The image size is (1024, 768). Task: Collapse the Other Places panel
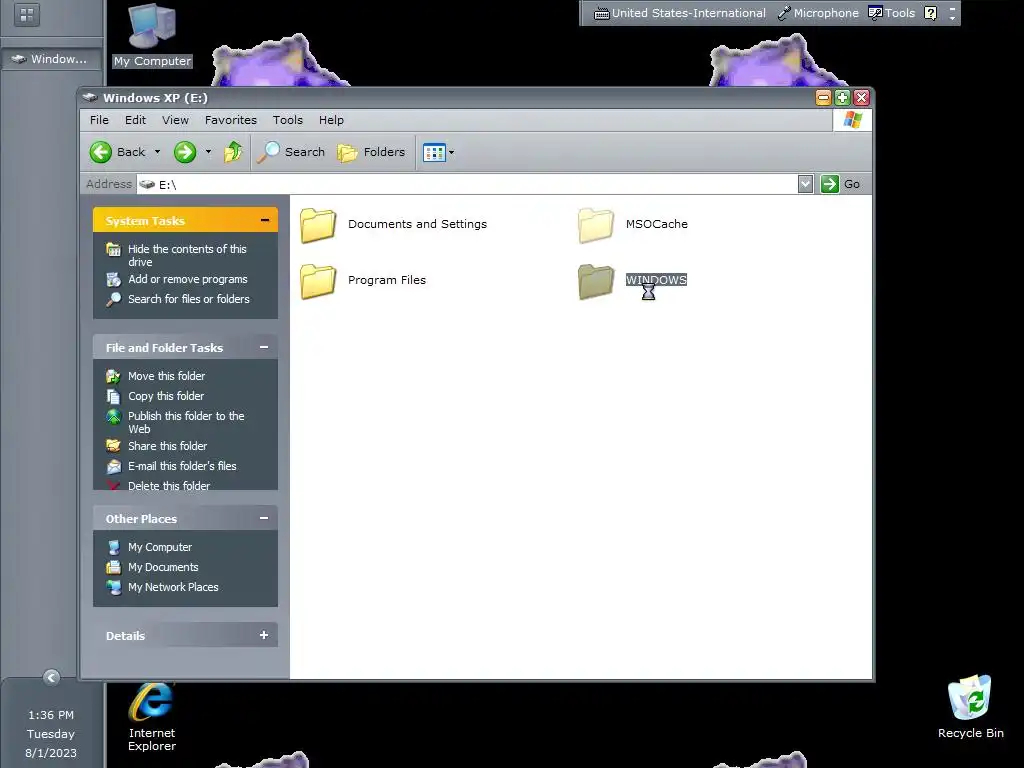tap(264, 519)
